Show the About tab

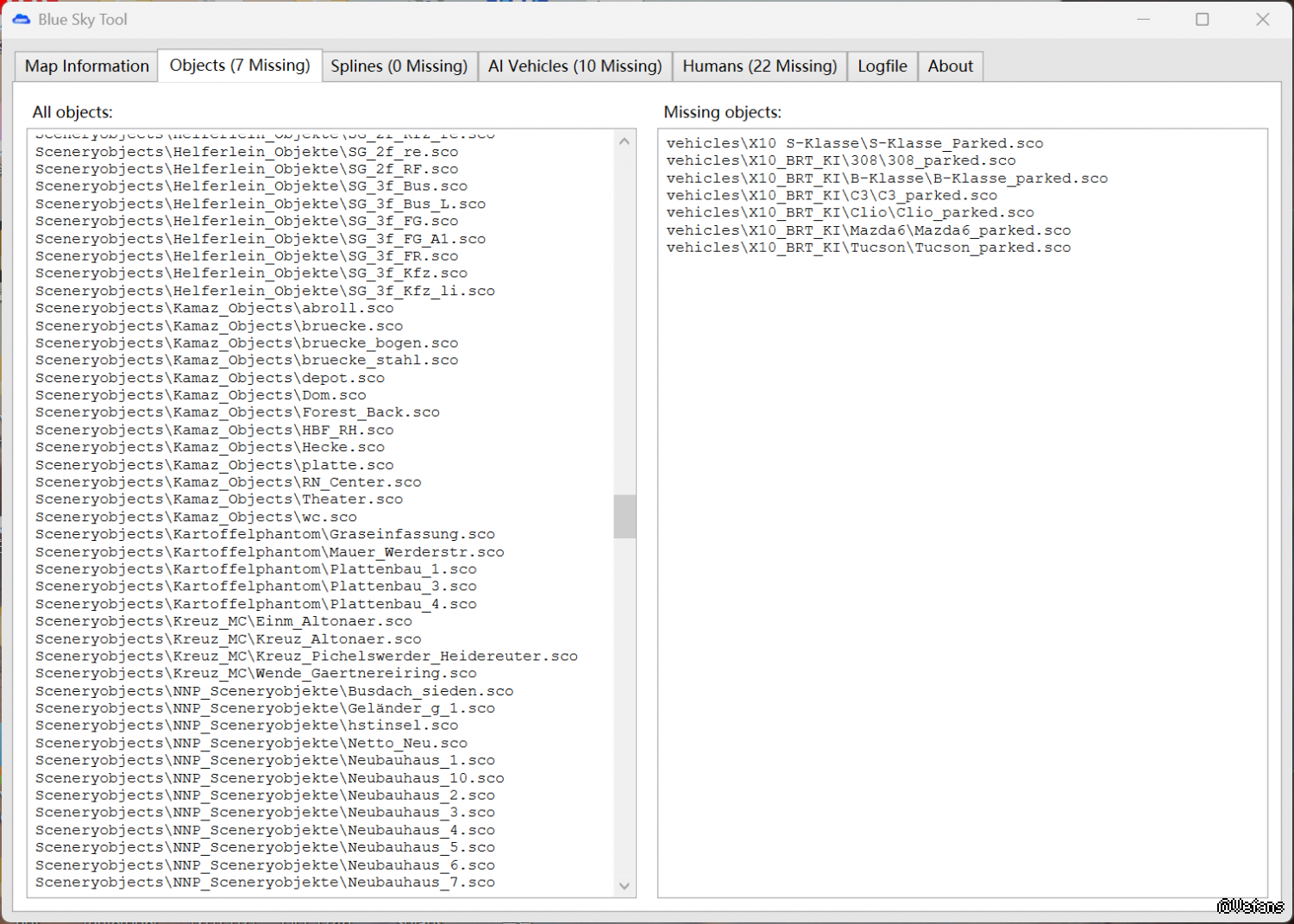(x=950, y=66)
